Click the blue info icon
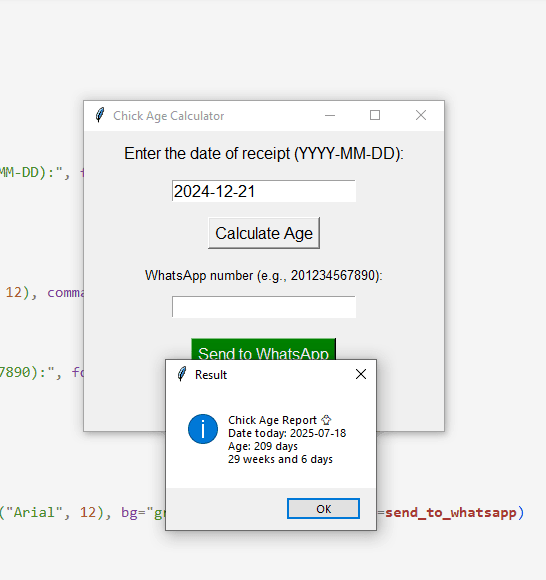Viewport: 546px width, 580px height. 203,429
